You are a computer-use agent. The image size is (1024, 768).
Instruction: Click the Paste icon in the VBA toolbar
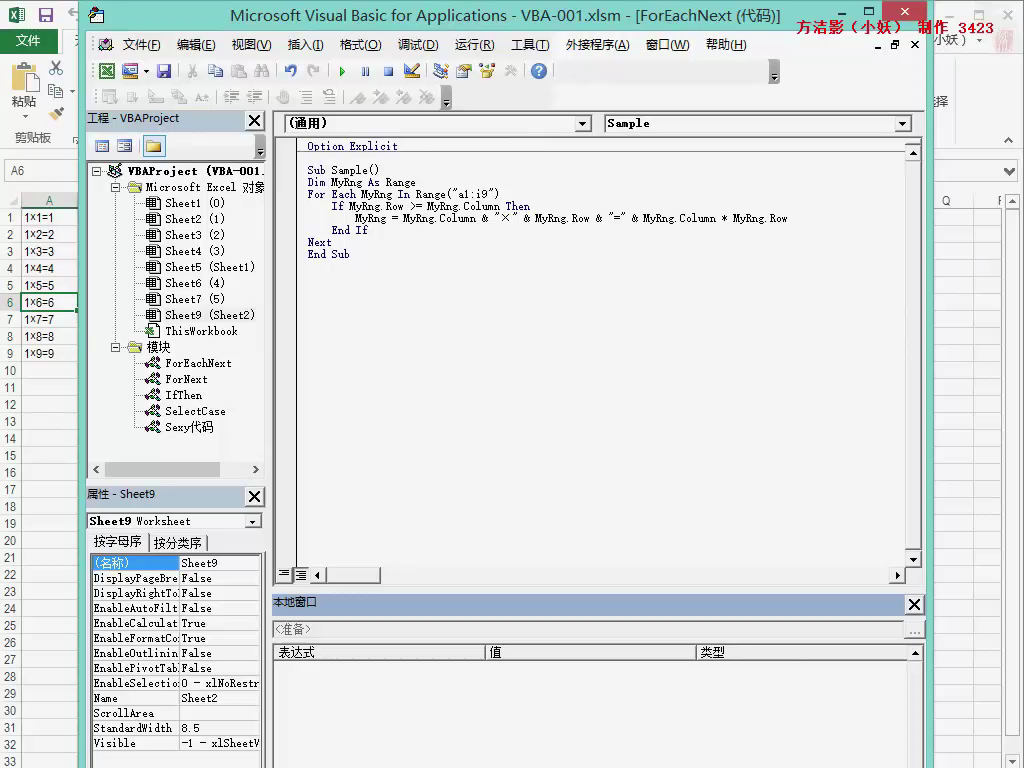[238, 71]
